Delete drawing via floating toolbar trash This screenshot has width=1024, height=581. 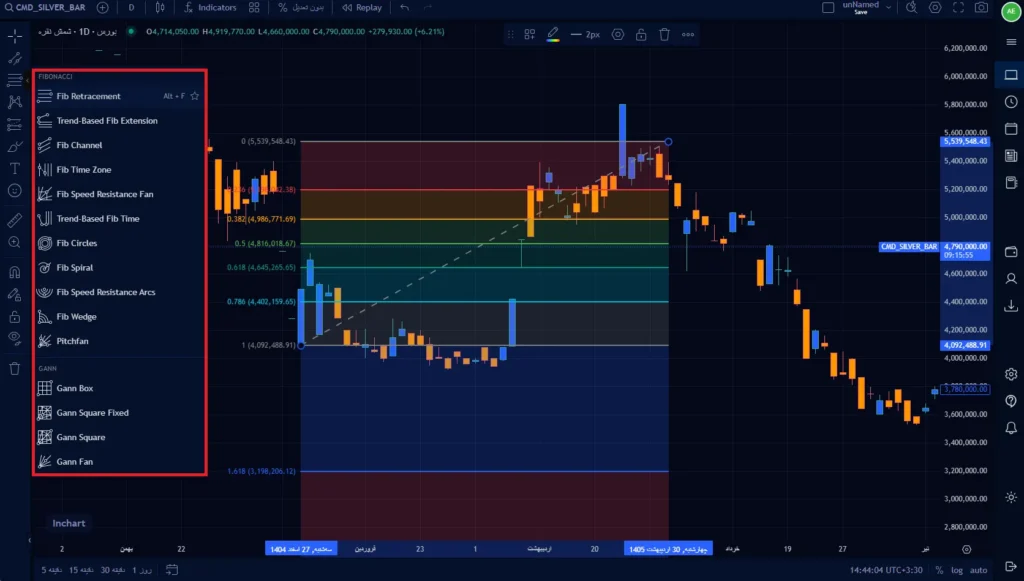(664, 35)
